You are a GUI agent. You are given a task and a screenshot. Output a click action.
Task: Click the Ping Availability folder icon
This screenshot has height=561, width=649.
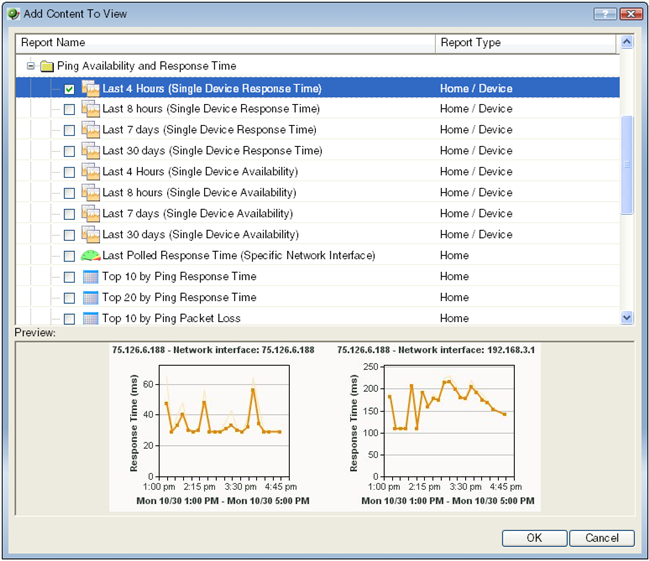coord(46,67)
